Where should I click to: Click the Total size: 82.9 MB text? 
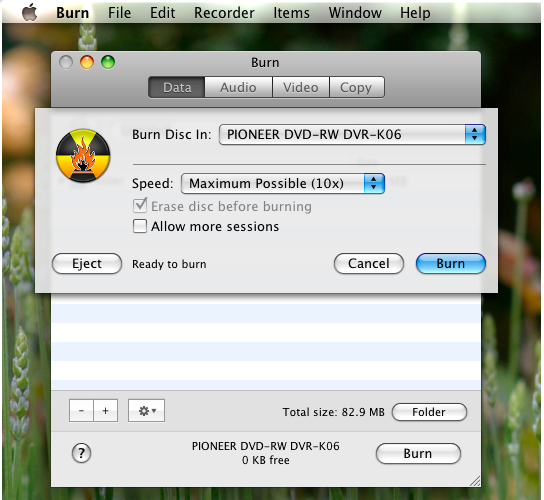tap(333, 412)
